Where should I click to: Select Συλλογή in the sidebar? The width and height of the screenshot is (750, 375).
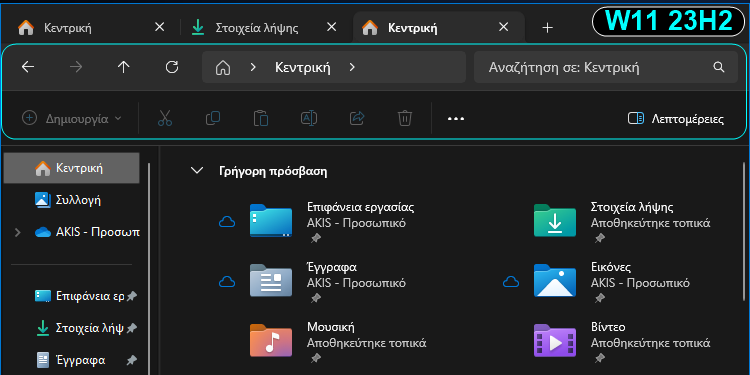[x=71, y=200]
